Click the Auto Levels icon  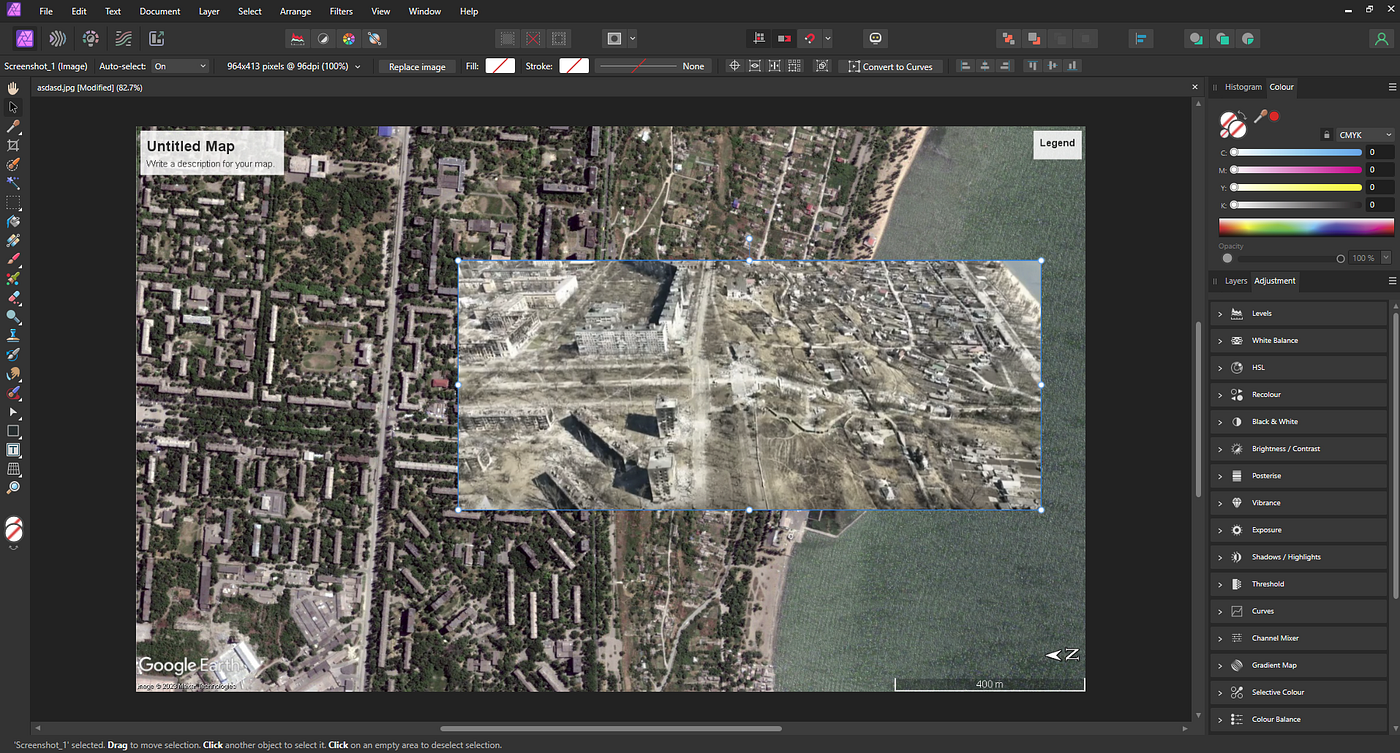pyautogui.click(x=297, y=39)
